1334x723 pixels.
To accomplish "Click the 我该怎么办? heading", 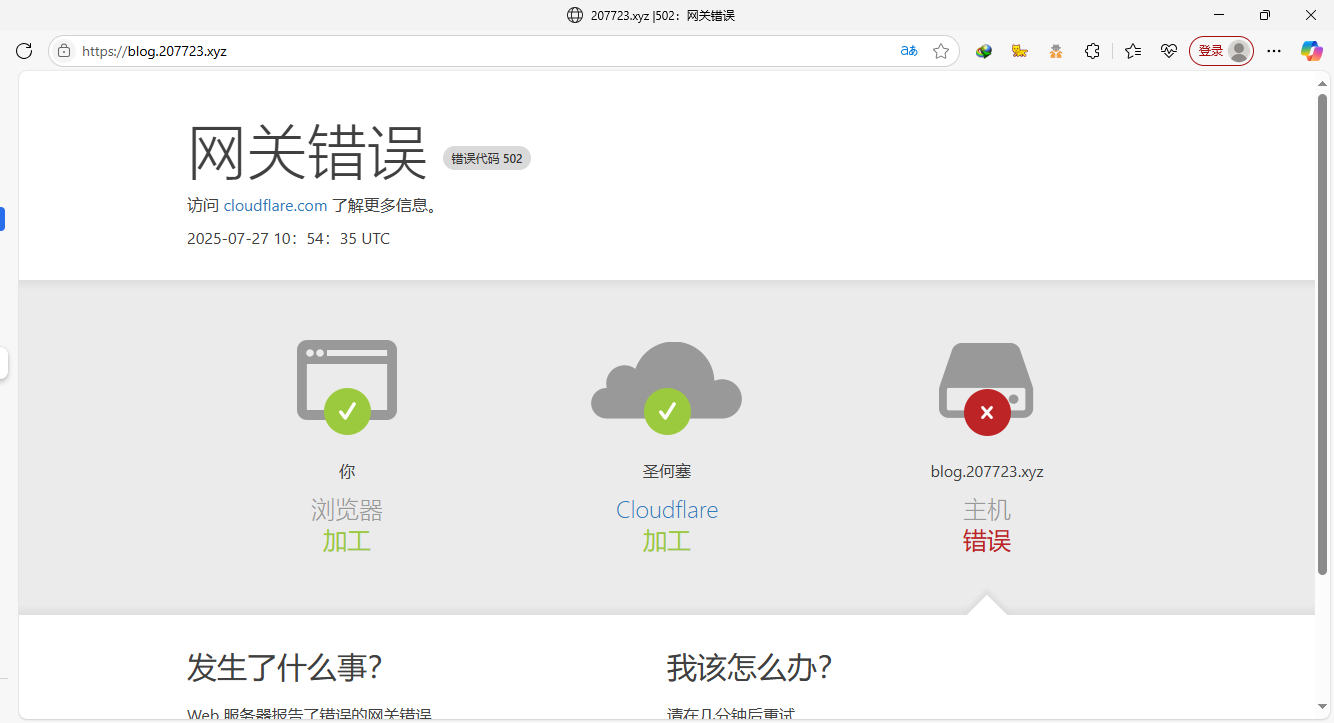I will 750,667.
